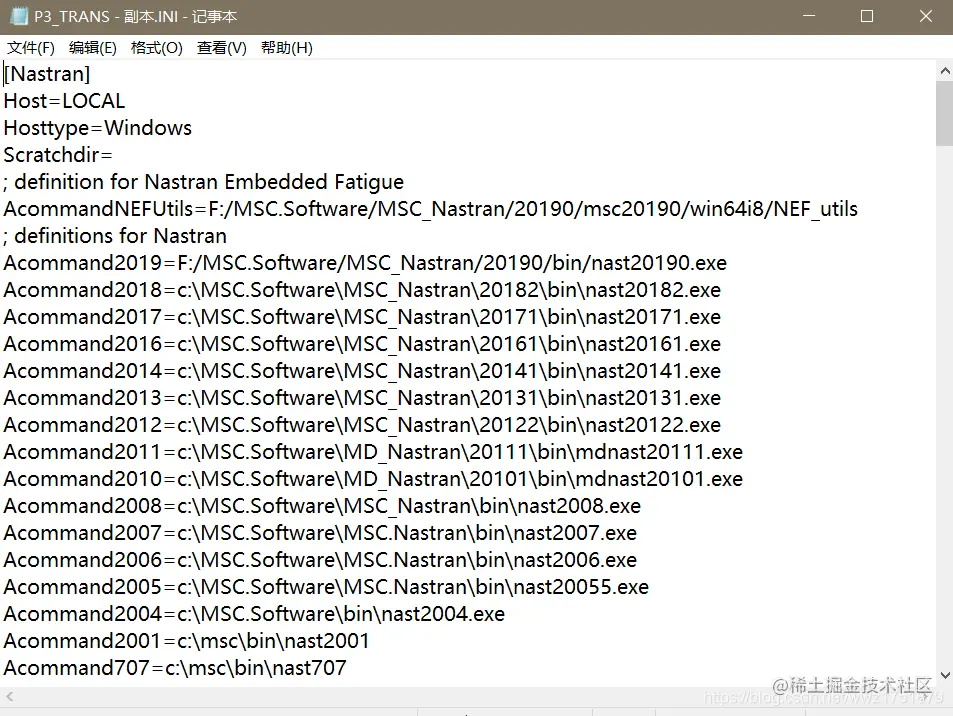Screen dimensions: 953x716
Task: Click the Acommand2017 line
Action: click(x=362, y=317)
